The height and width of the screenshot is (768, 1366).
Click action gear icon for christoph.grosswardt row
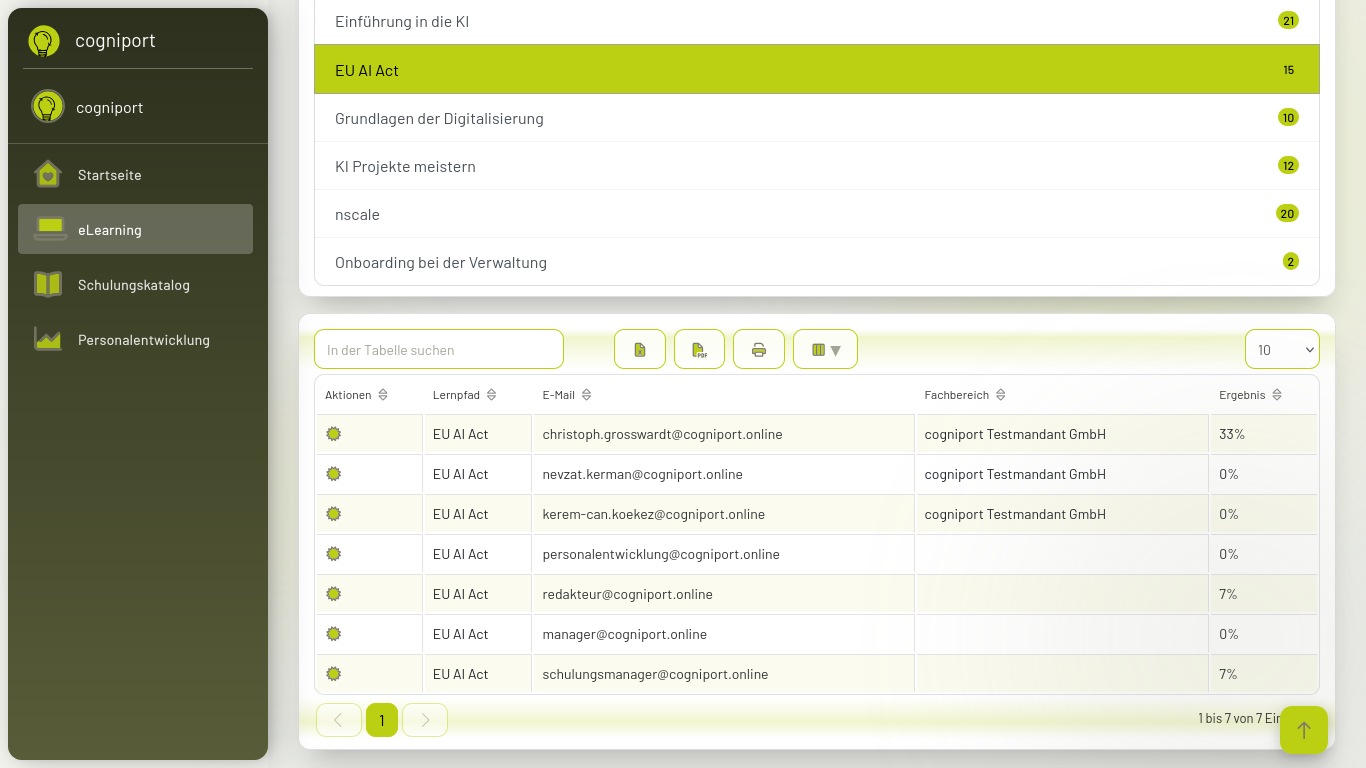click(334, 434)
